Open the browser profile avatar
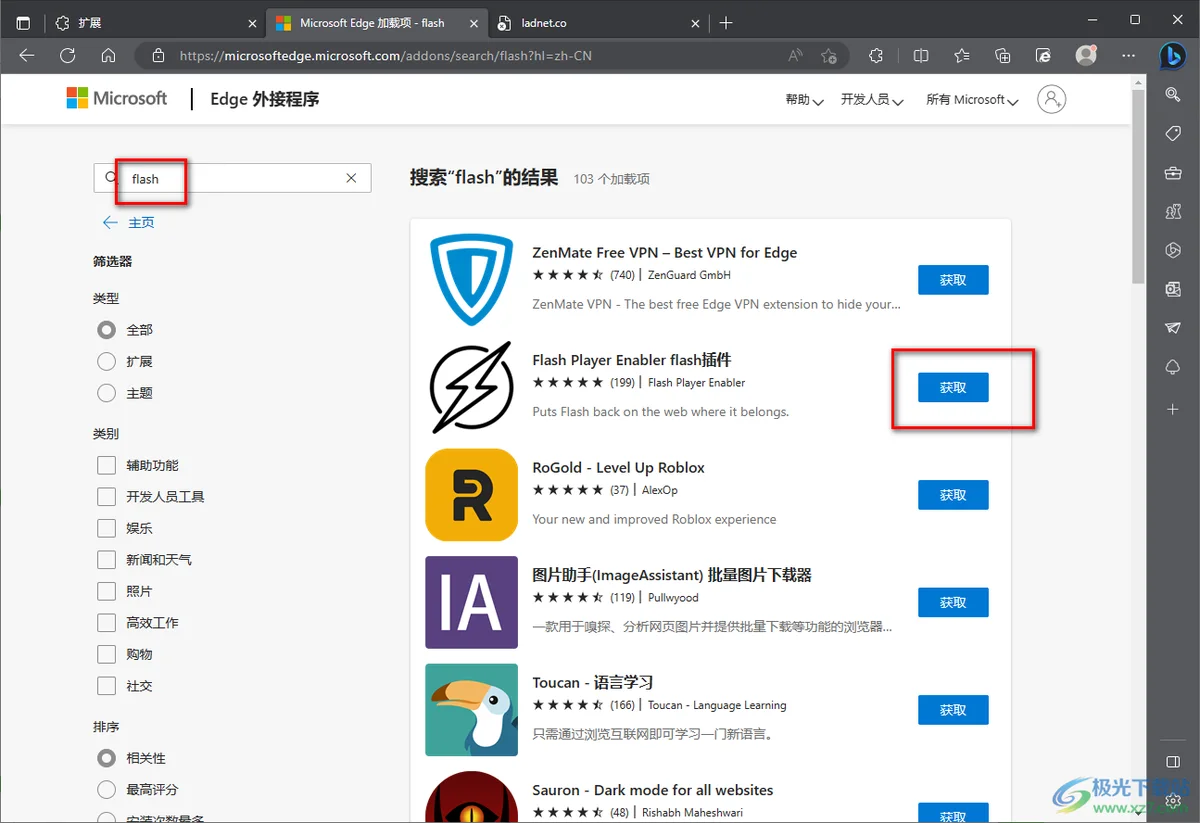Image resolution: width=1200 pixels, height=823 pixels. pyautogui.click(x=1086, y=56)
